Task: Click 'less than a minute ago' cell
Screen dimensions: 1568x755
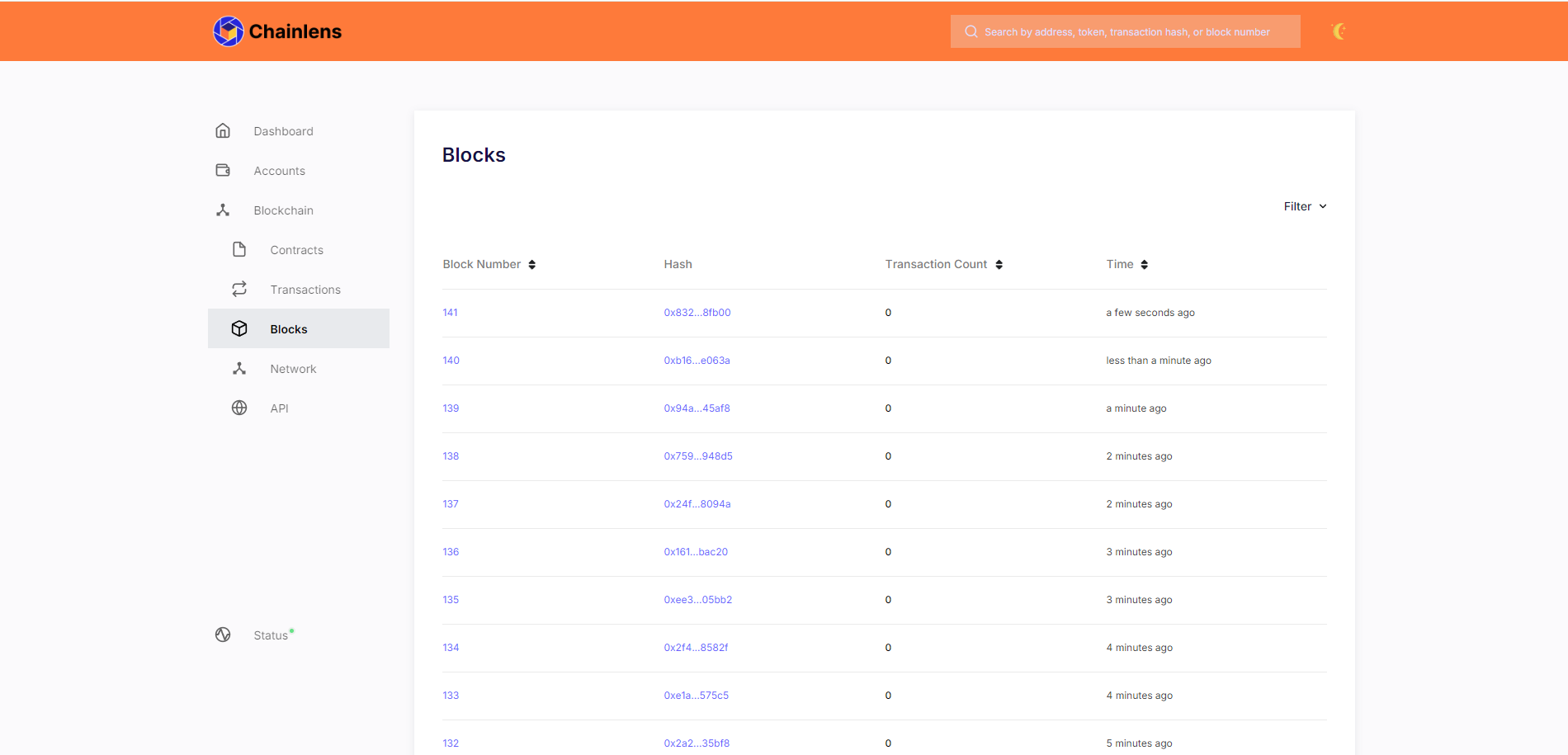Action: 1159,361
